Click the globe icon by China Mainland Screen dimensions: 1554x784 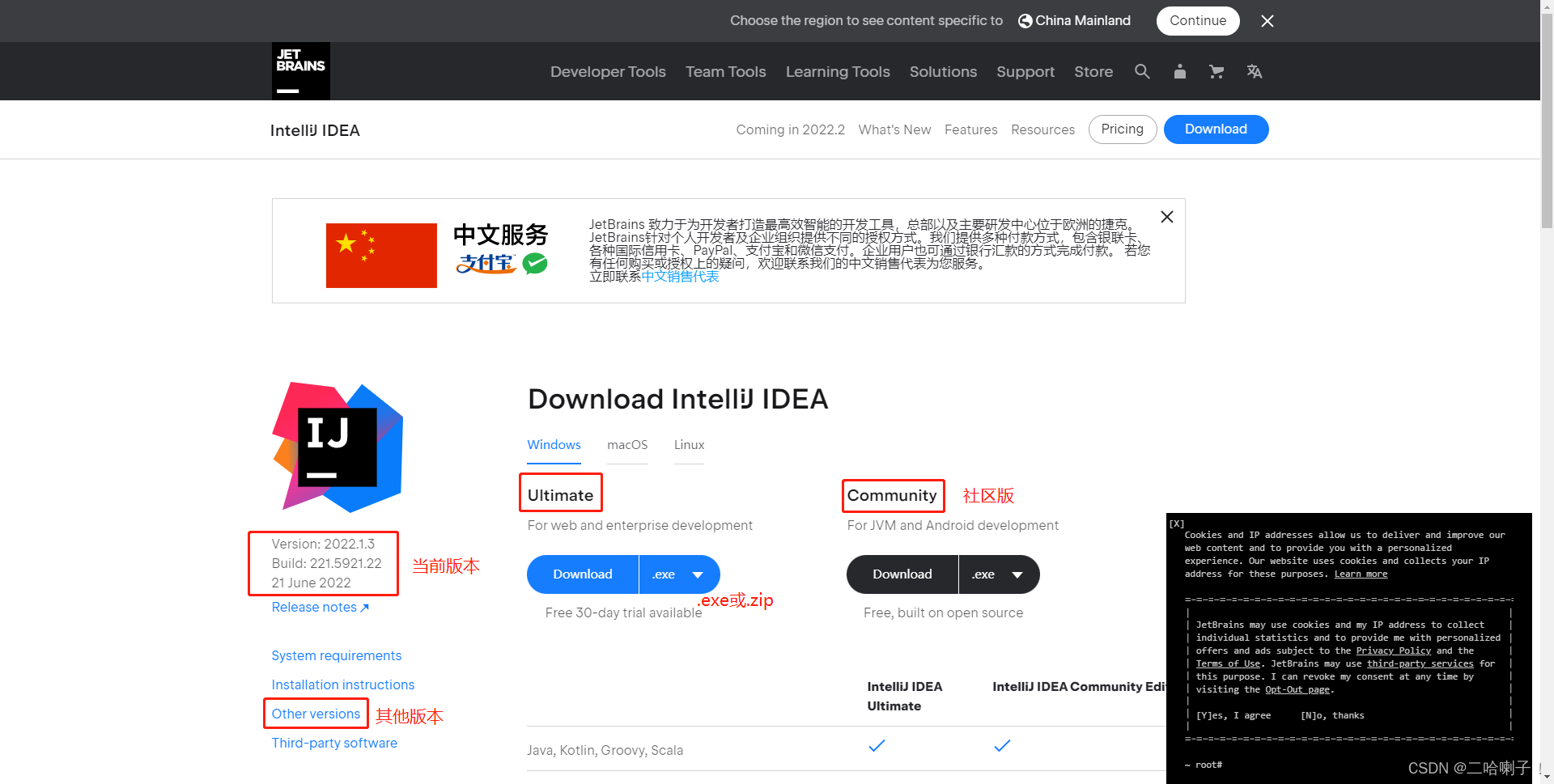pyautogui.click(x=1025, y=21)
